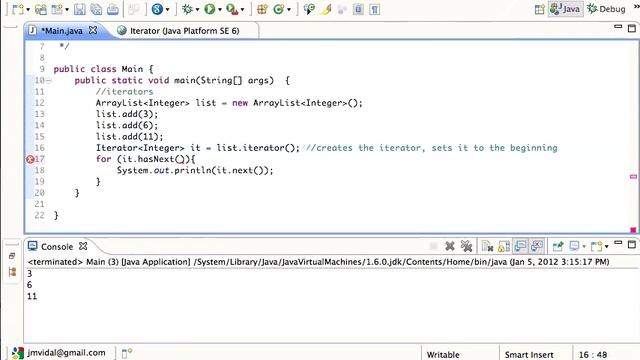Viewport: 640px width, 360px height.
Task: Click the error marker on line 17
Action: 30,159
